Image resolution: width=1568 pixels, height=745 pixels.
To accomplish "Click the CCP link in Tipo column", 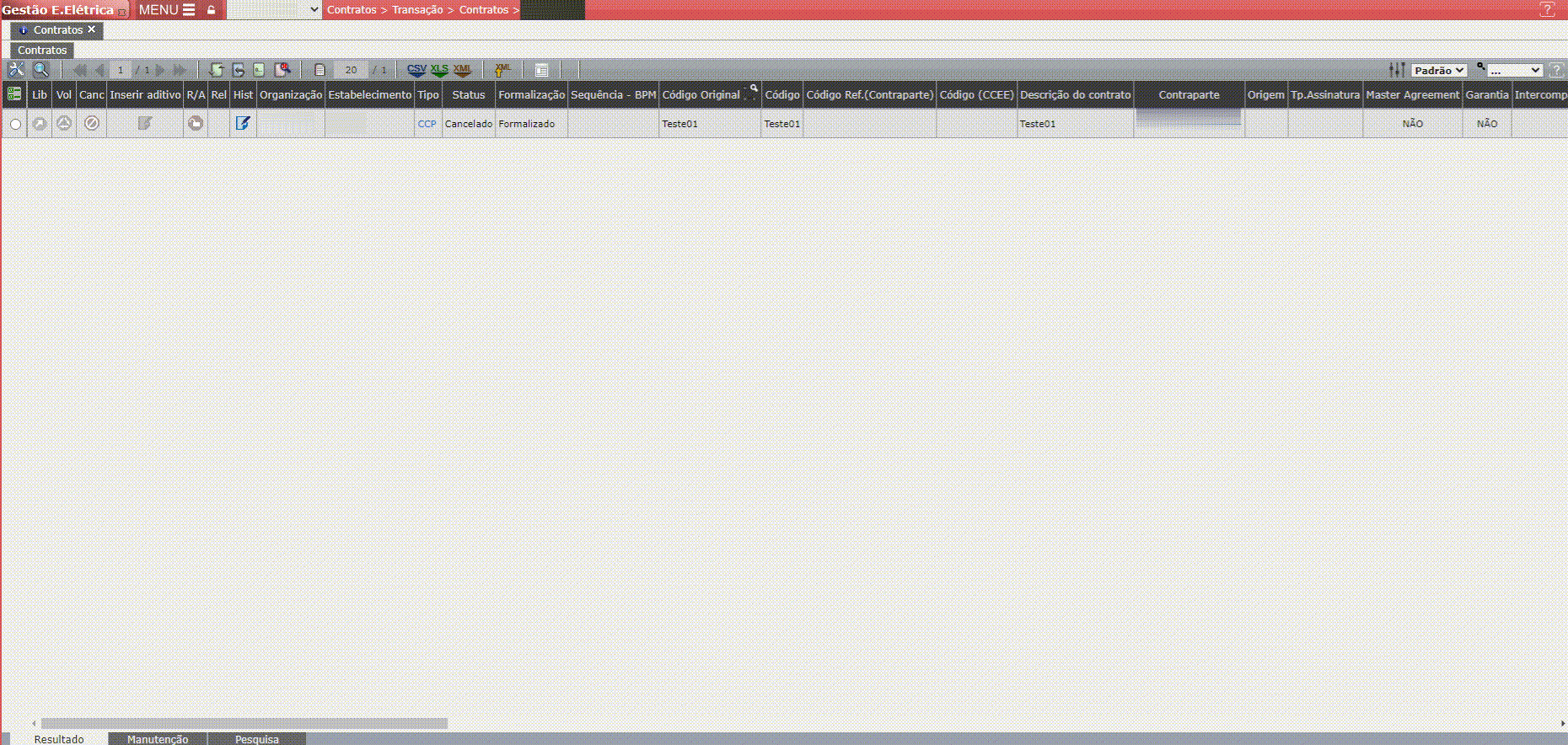I will [427, 124].
